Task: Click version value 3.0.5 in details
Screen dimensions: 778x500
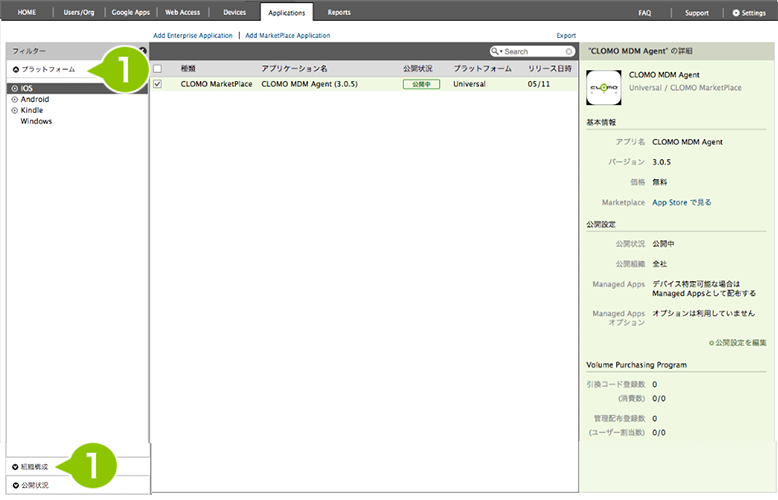Action: [x=661, y=162]
